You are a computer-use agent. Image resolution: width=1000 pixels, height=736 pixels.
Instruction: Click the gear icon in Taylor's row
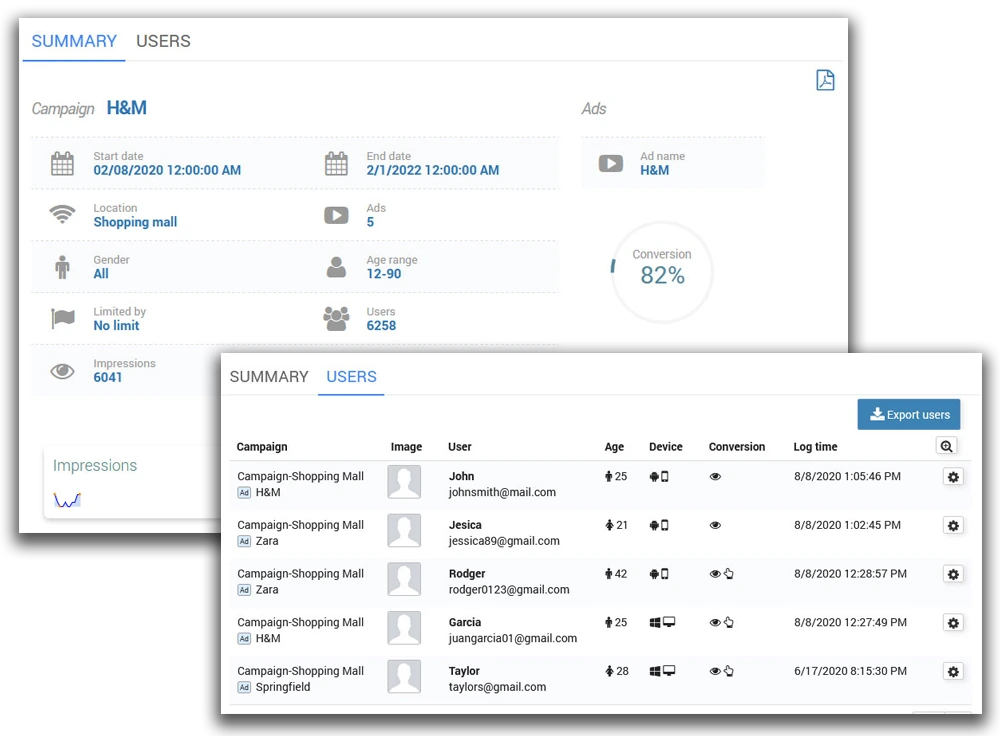953,671
